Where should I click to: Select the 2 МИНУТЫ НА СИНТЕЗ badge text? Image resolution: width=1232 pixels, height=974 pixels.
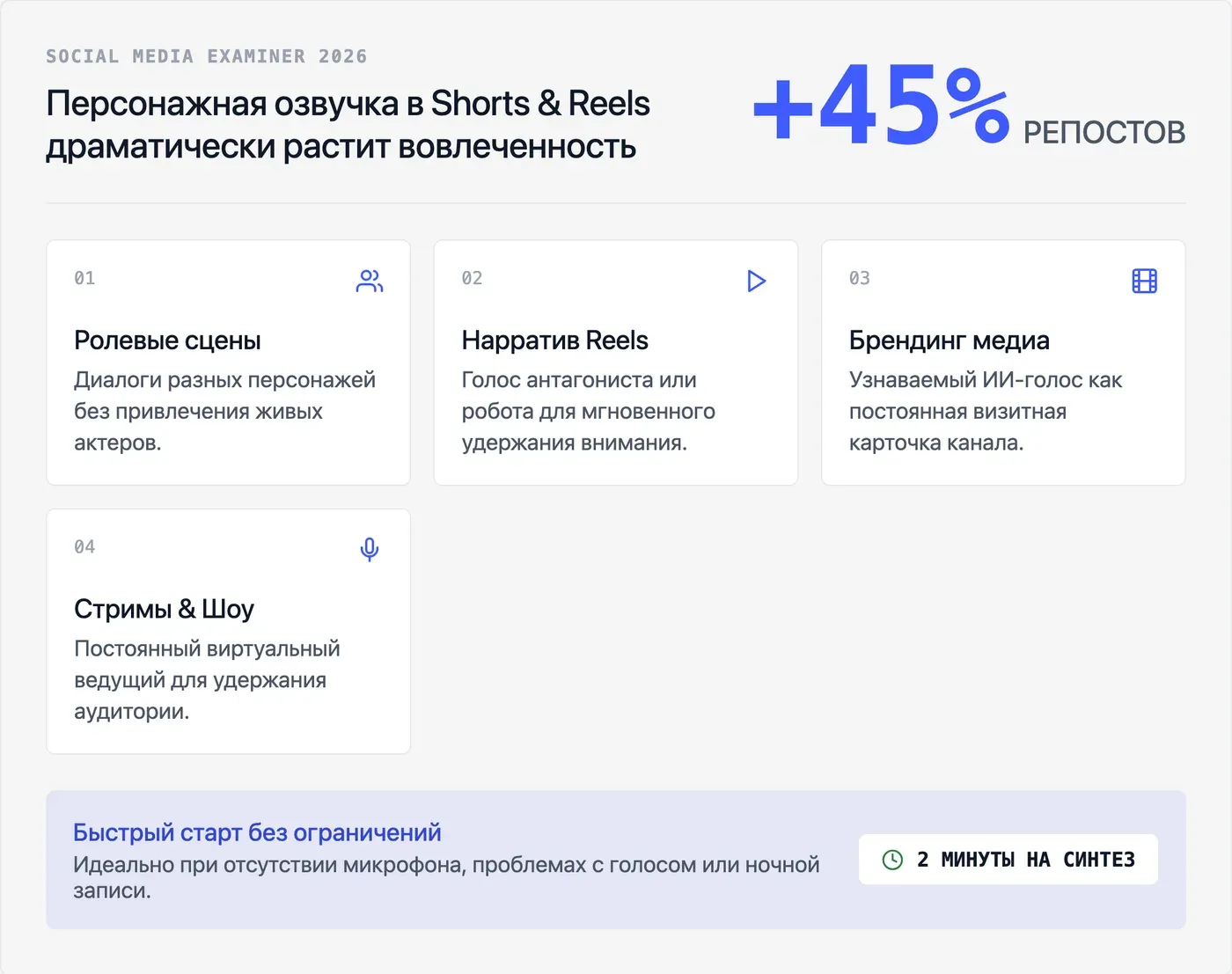[x=1026, y=860]
